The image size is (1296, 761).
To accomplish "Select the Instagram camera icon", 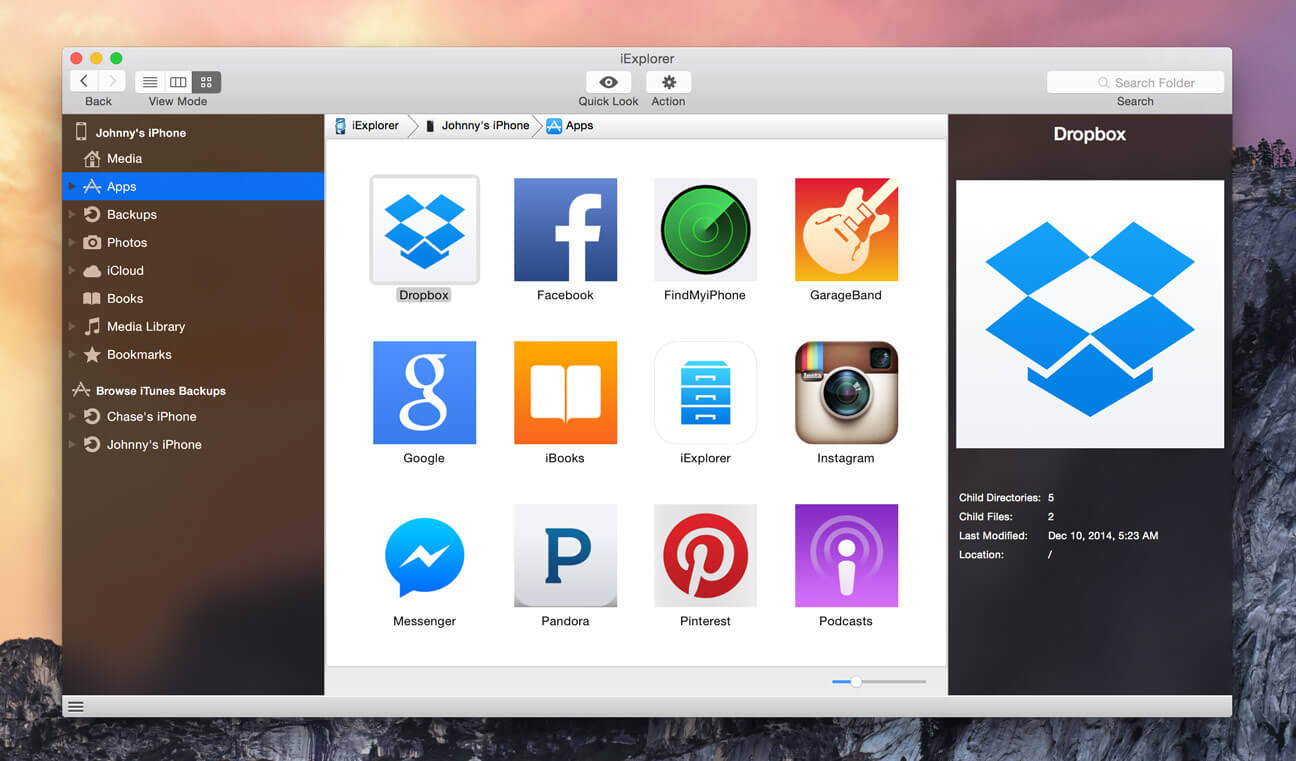I will 846,393.
